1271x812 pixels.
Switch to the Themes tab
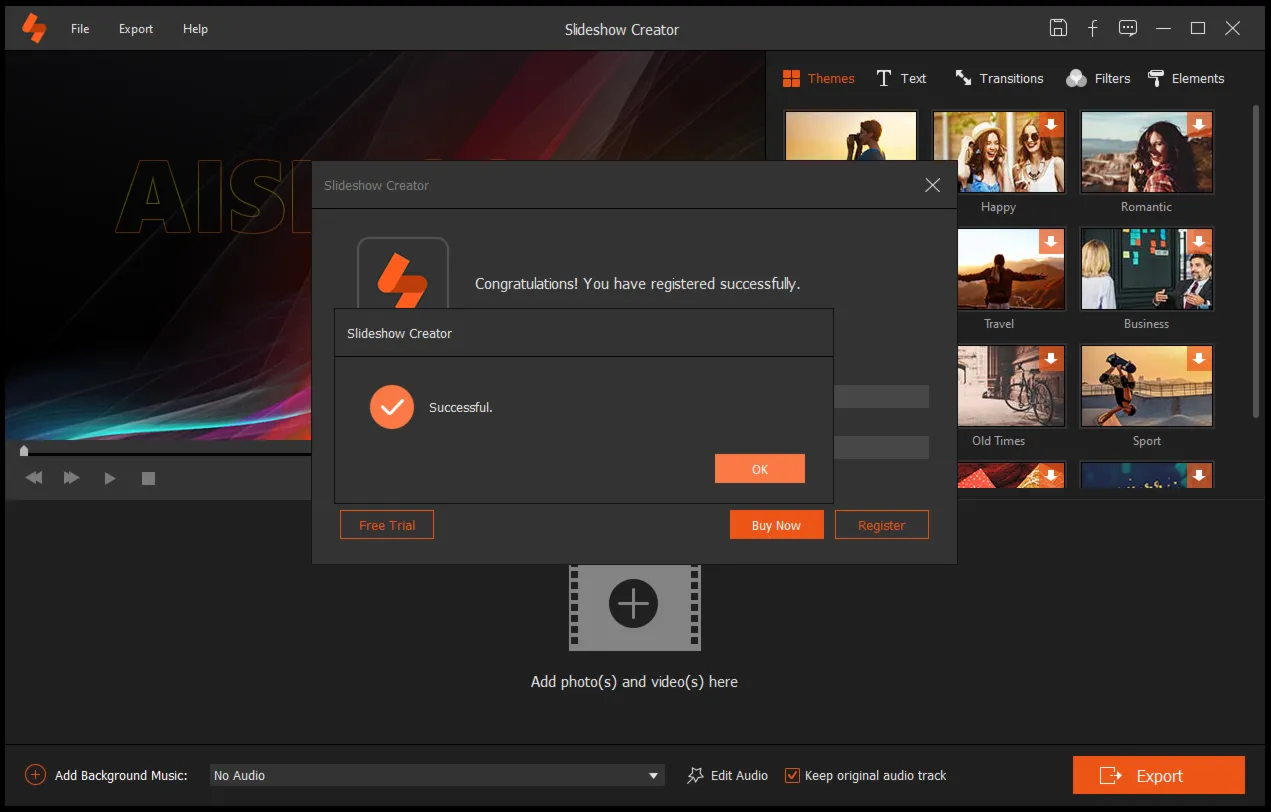[x=819, y=78]
